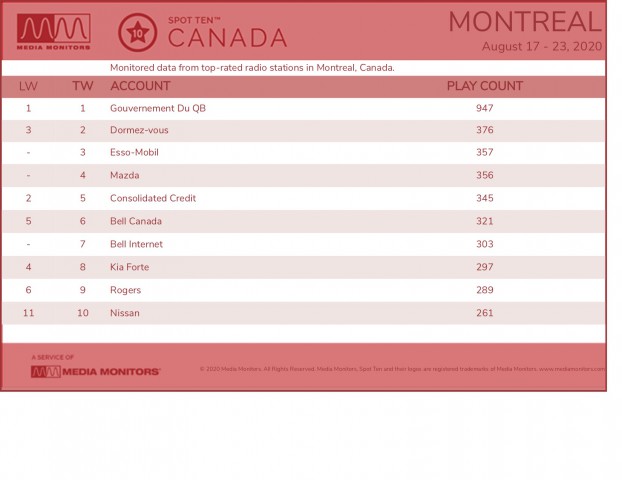The width and height of the screenshot is (622, 480).
Task: Click the Dormez-vous account entry
Action: coord(139,130)
